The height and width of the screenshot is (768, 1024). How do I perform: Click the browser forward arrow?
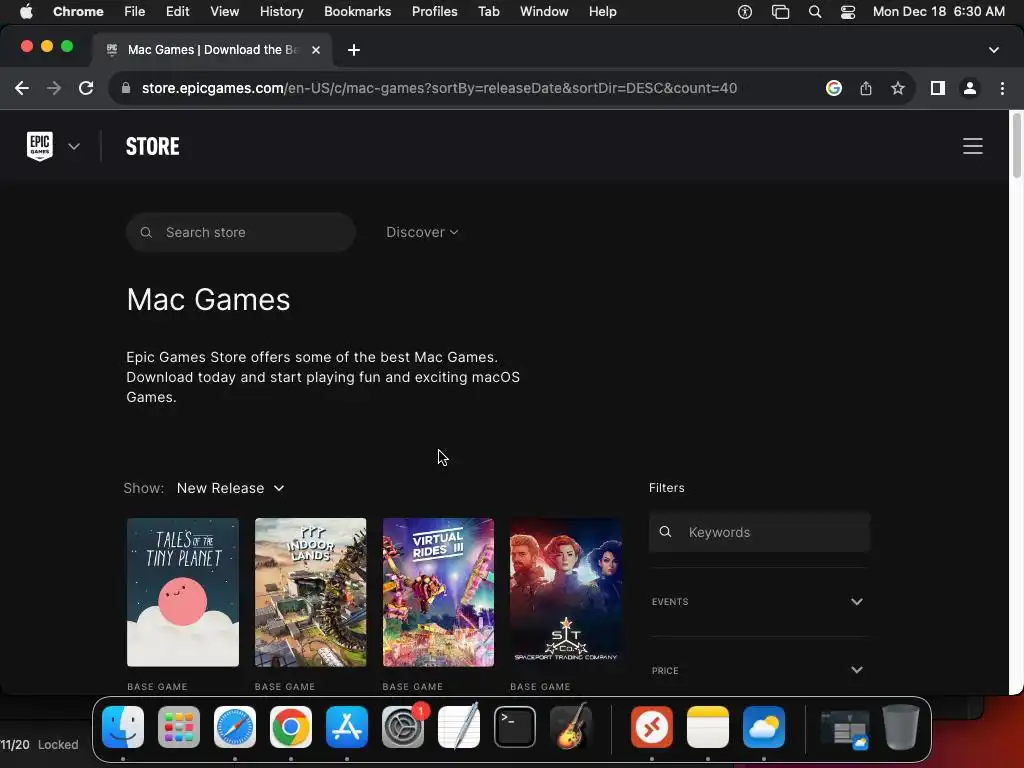coord(54,88)
